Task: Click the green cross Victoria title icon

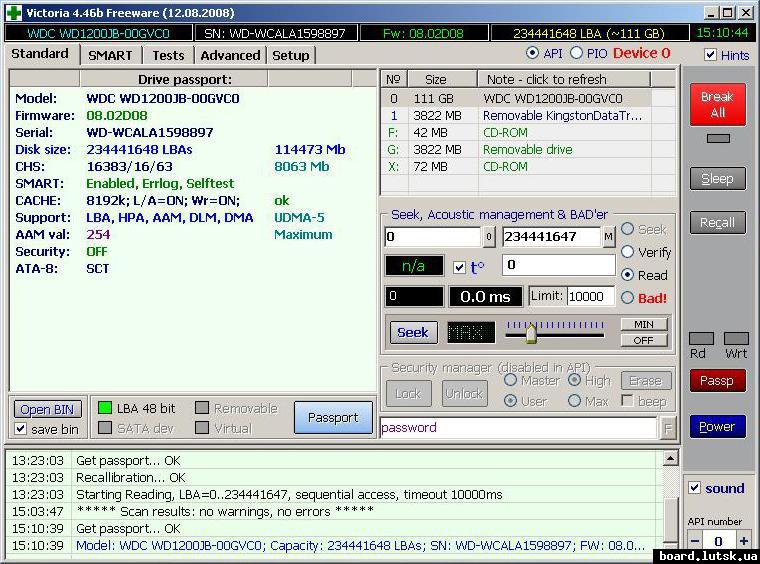Action: click(12, 12)
